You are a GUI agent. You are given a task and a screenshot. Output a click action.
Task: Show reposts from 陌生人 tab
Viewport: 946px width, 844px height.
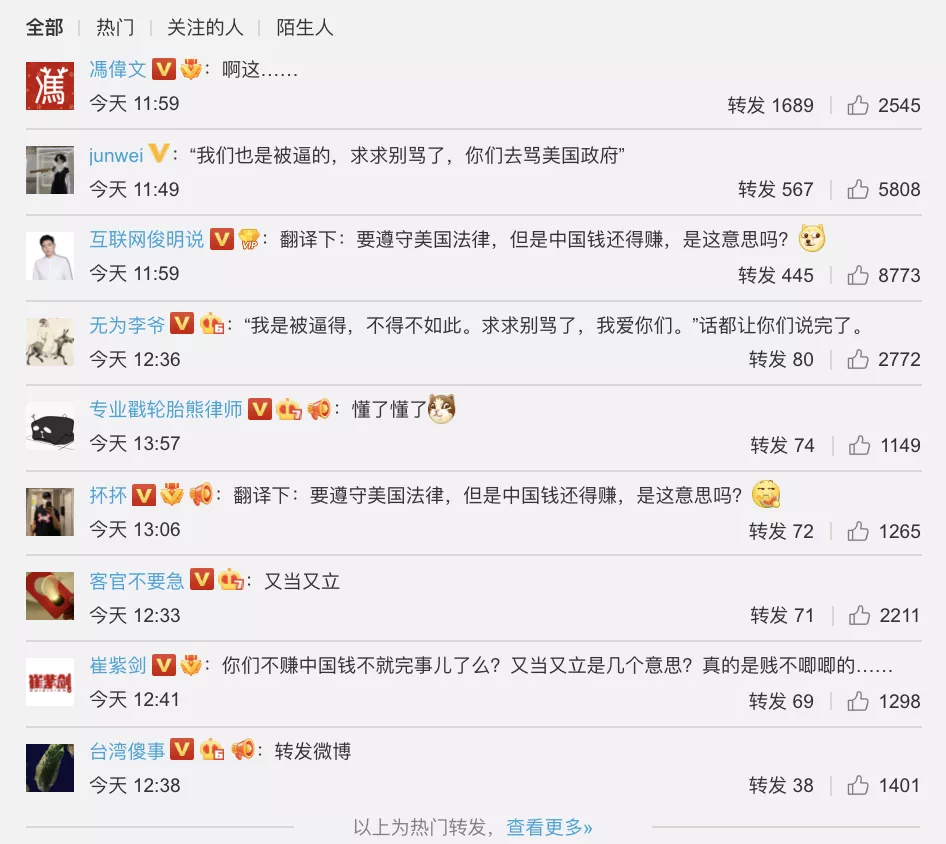coord(305,27)
